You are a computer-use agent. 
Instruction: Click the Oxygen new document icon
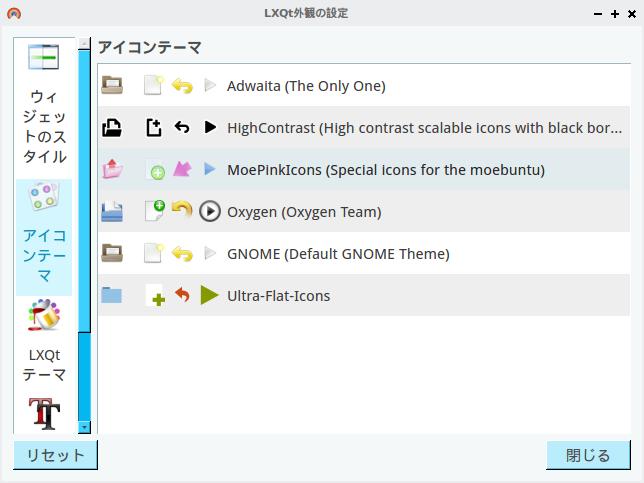click(x=155, y=211)
